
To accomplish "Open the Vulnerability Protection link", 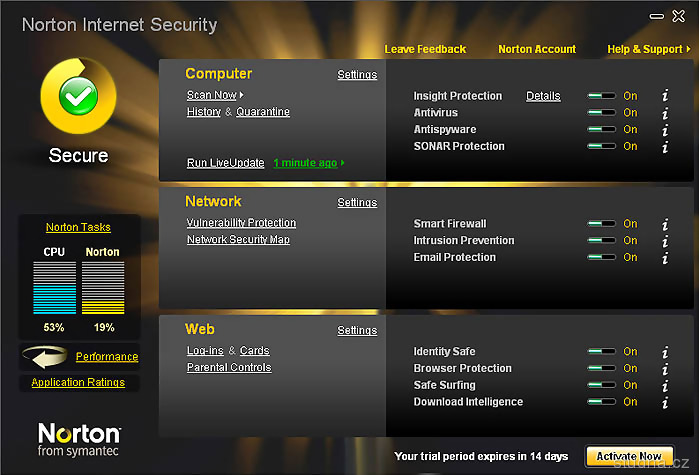I will pyautogui.click(x=241, y=223).
